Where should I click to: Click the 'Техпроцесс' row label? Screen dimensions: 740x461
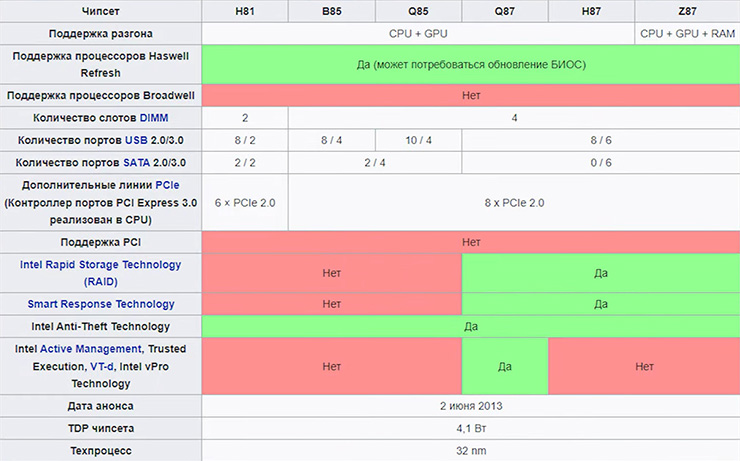point(101,451)
